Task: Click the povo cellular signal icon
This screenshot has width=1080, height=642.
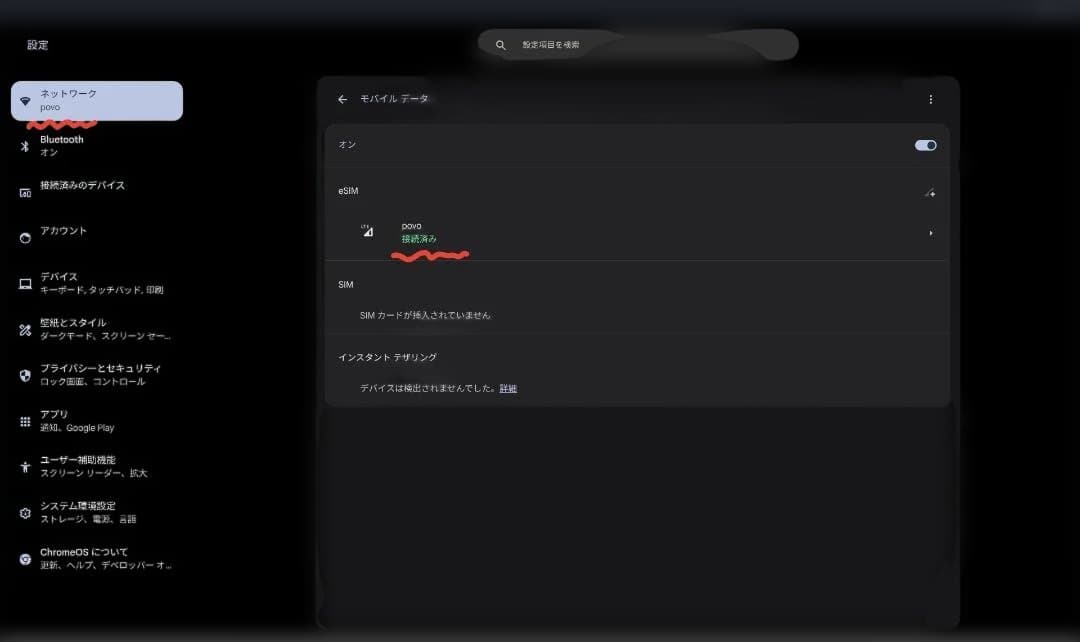Action: click(369, 231)
